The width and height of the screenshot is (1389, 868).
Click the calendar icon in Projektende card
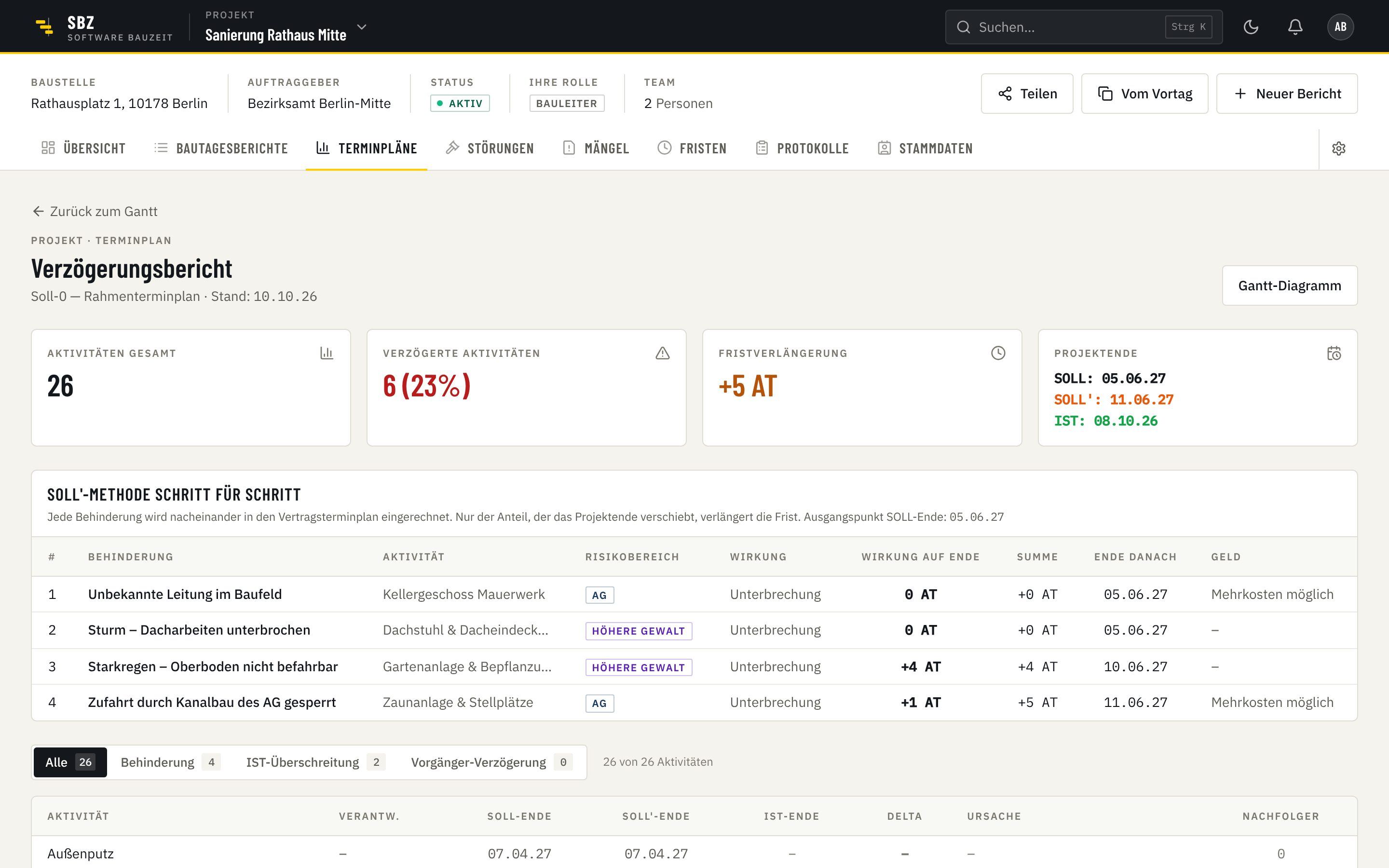1334,353
